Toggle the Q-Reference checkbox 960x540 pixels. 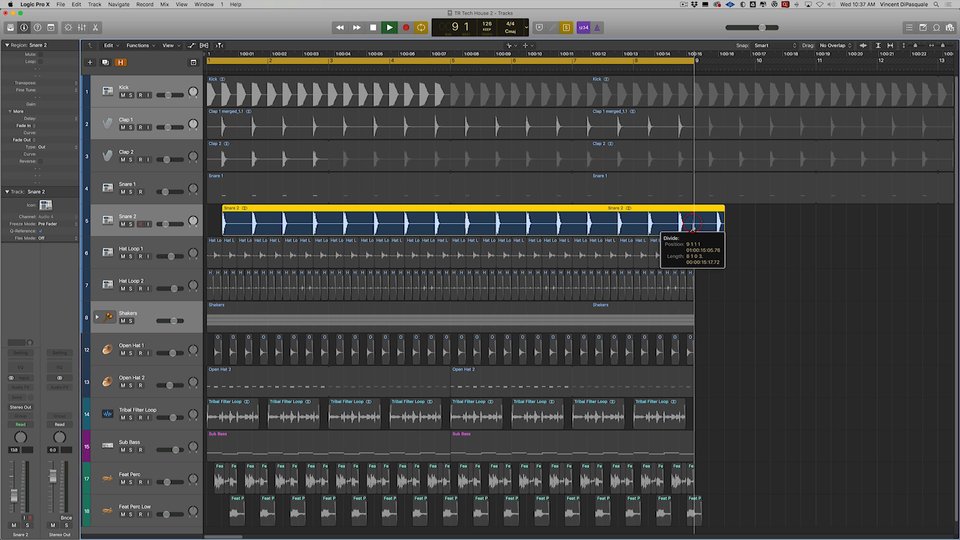pyautogui.click(x=40, y=231)
